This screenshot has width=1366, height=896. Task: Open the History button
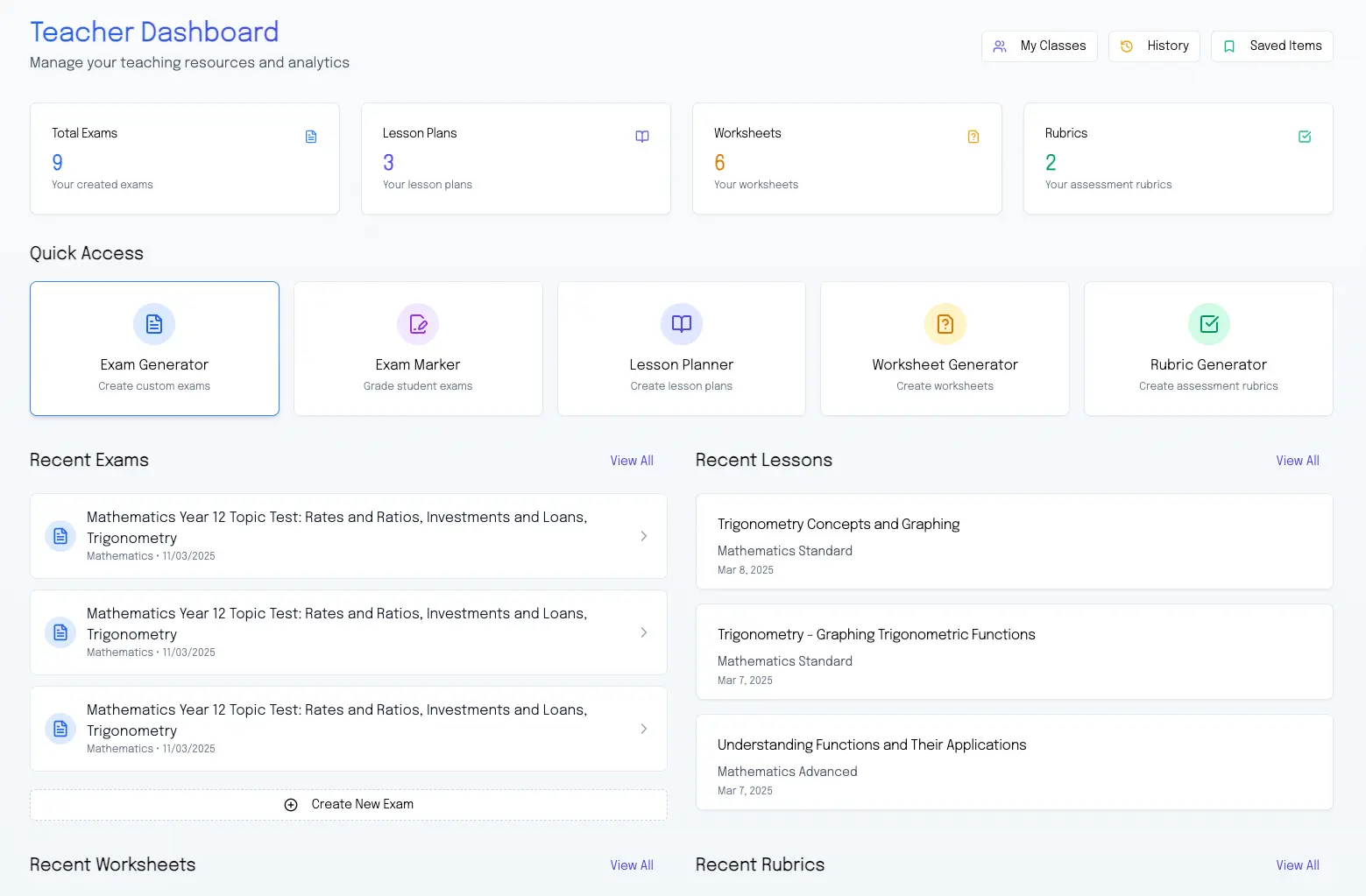coord(1154,46)
